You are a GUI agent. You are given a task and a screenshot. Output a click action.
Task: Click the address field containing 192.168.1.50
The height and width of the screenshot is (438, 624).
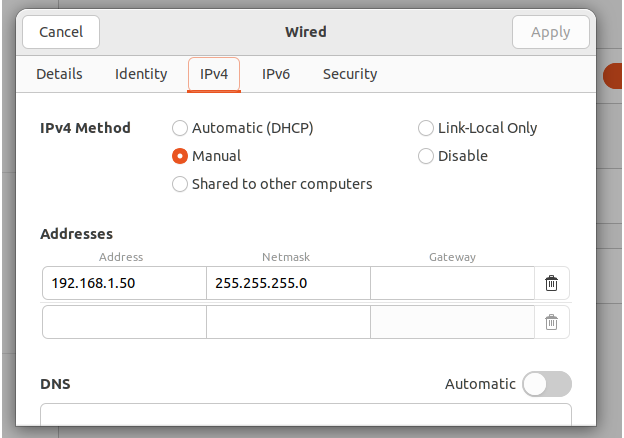pos(124,283)
